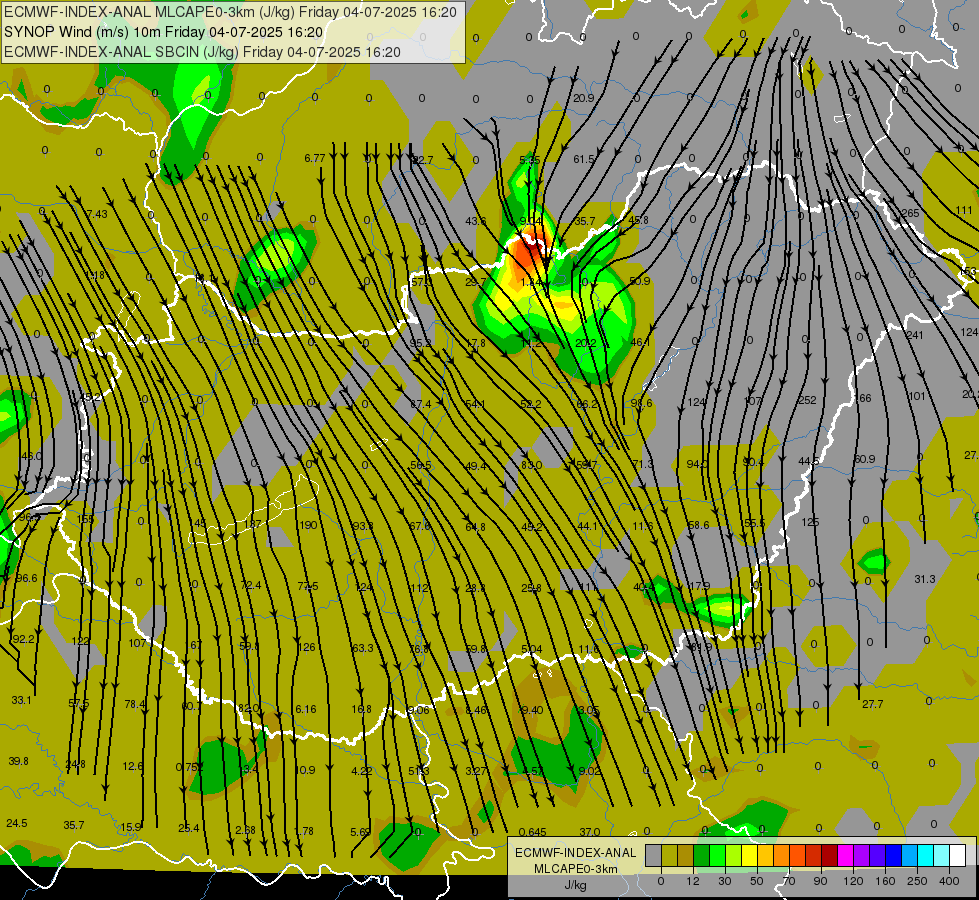The width and height of the screenshot is (979, 900).
Task: Click the map value '252'
Action: pyautogui.click(x=807, y=400)
